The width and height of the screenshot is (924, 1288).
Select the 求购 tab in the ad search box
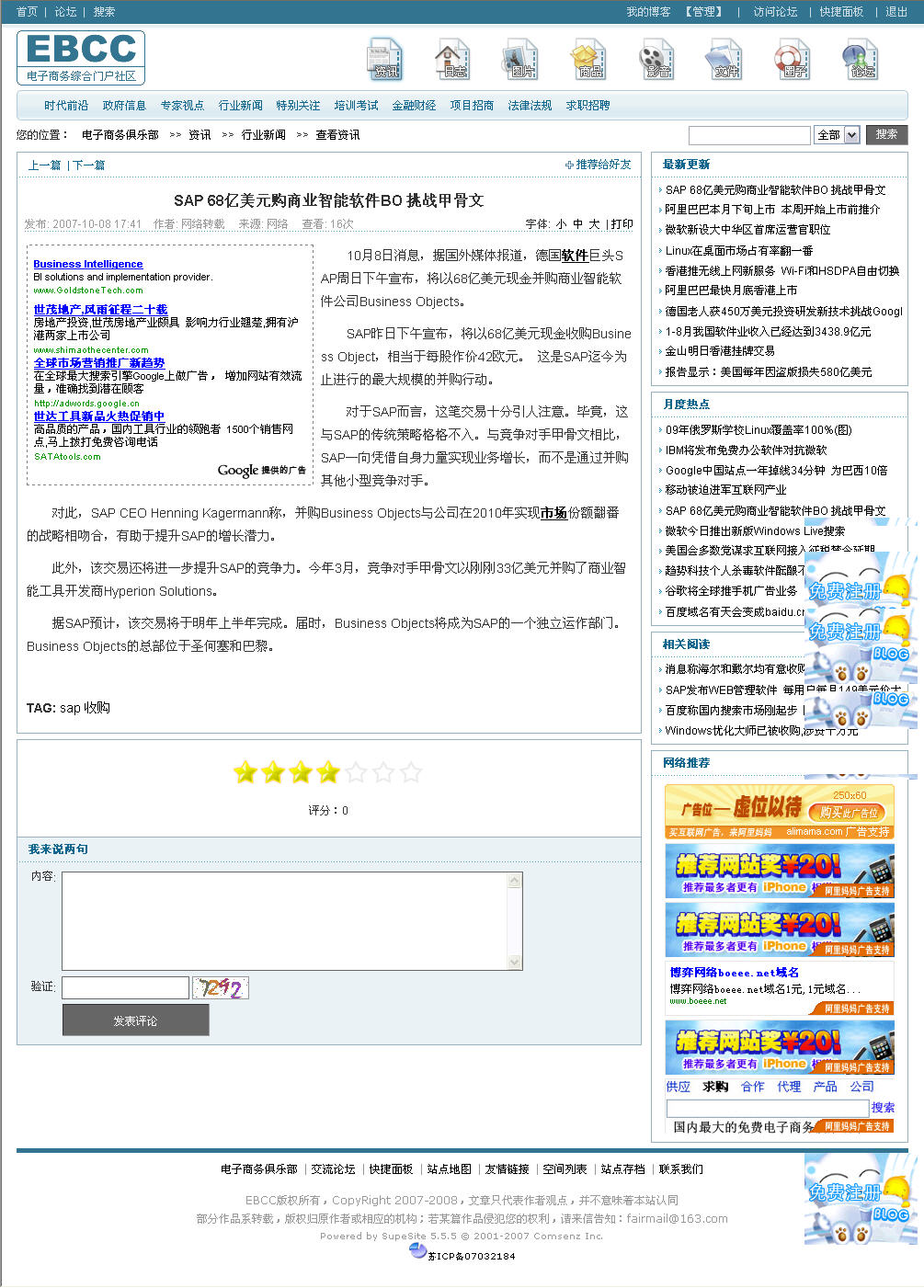click(x=715, y=1087)
